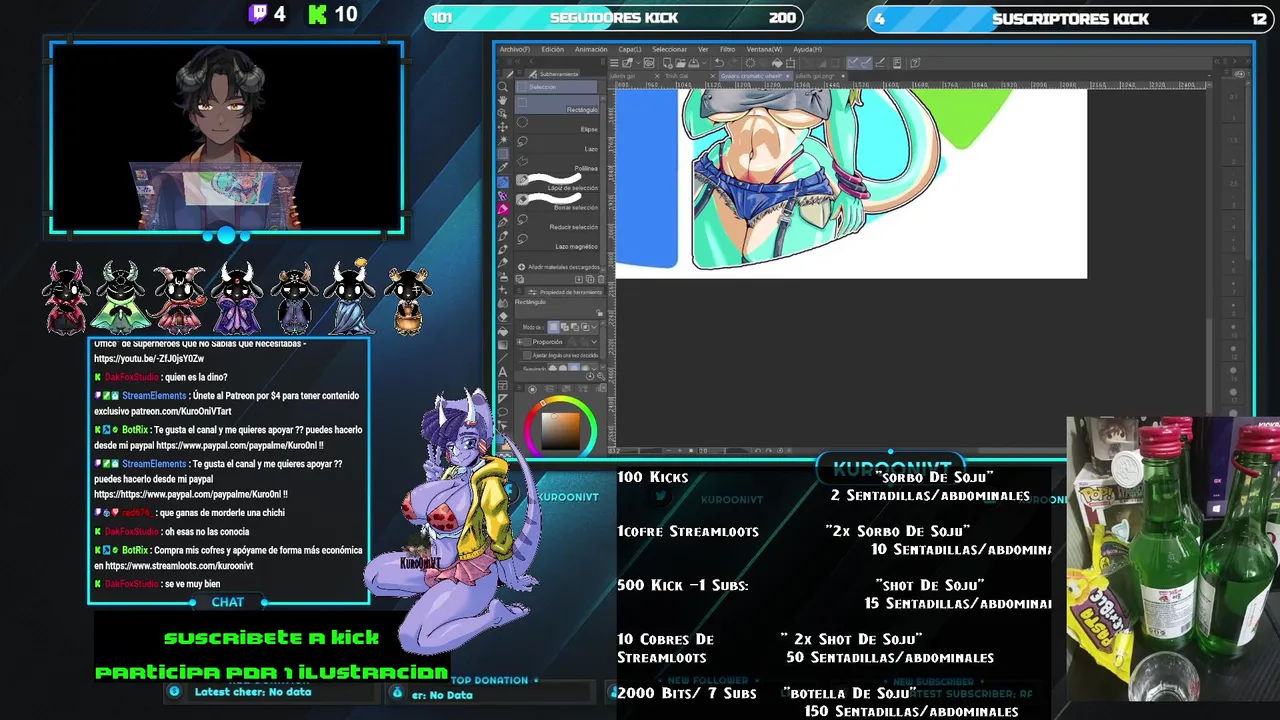Switch to the julieth gal.png tab
Viewport: 1280px width, 720px height.
pyautogui.click(x=815, y=75)
